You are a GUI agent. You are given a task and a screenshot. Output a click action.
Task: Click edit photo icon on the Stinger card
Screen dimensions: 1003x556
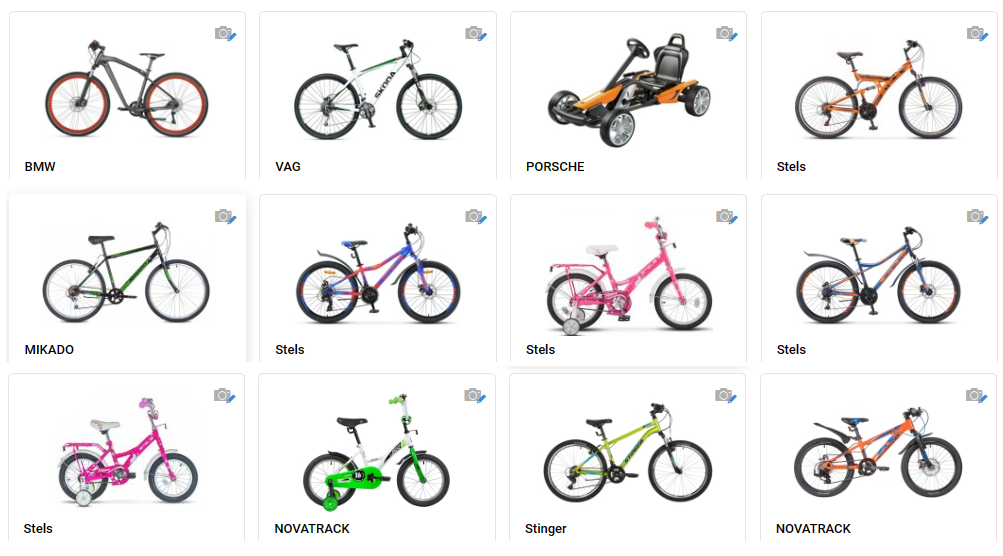point(725,395)
